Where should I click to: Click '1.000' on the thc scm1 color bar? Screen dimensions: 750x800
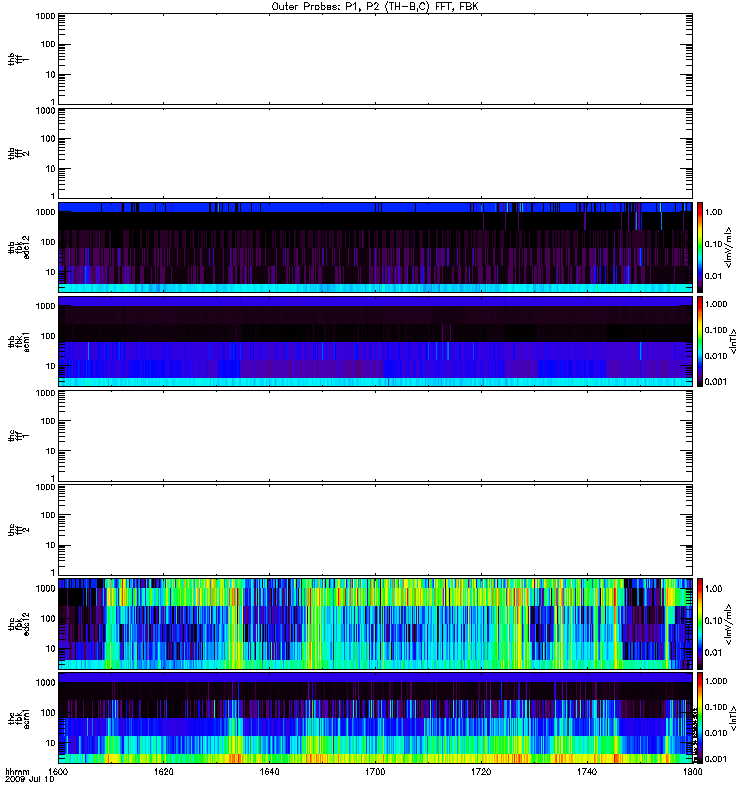pos(716,681)
